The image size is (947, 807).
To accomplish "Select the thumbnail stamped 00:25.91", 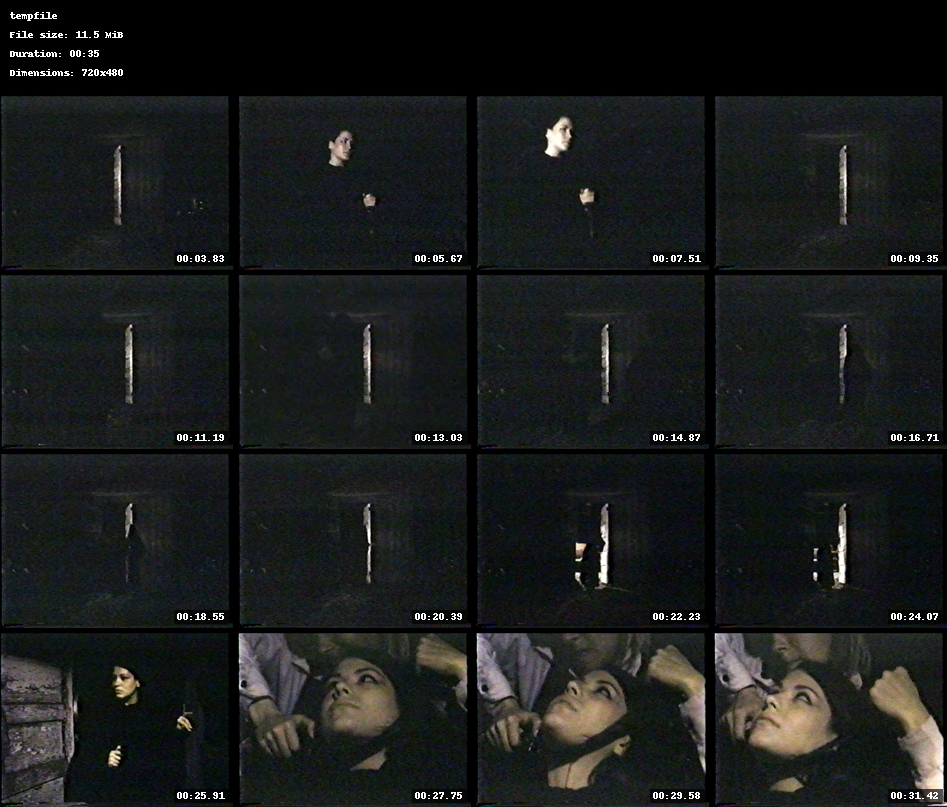I will coord(115,719).
